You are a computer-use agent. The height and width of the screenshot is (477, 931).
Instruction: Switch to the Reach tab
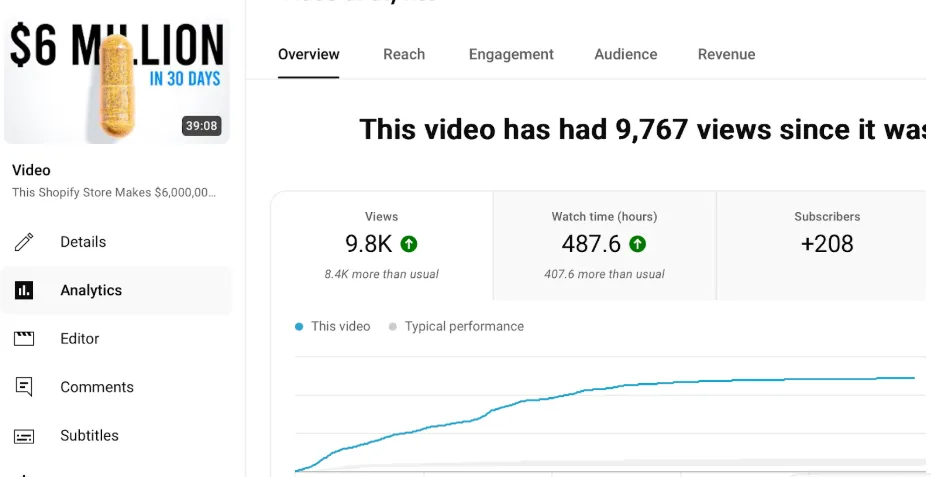[x=404, y=55]
